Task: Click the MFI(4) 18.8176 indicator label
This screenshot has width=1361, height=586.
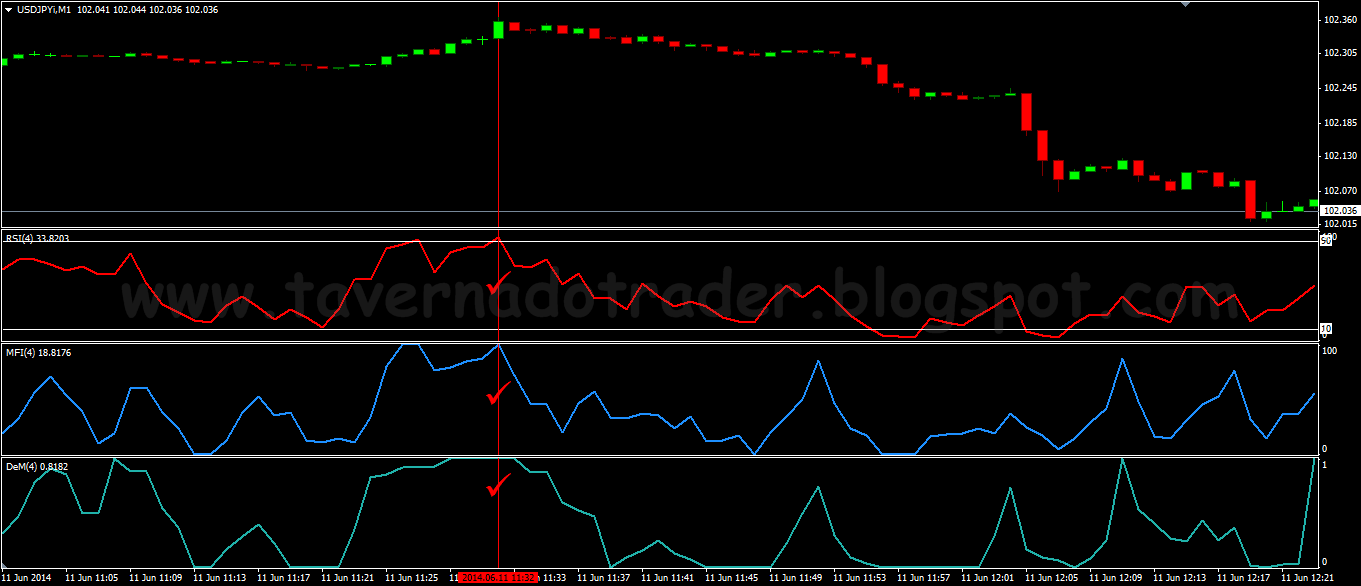Action: [x=38, y=353]
